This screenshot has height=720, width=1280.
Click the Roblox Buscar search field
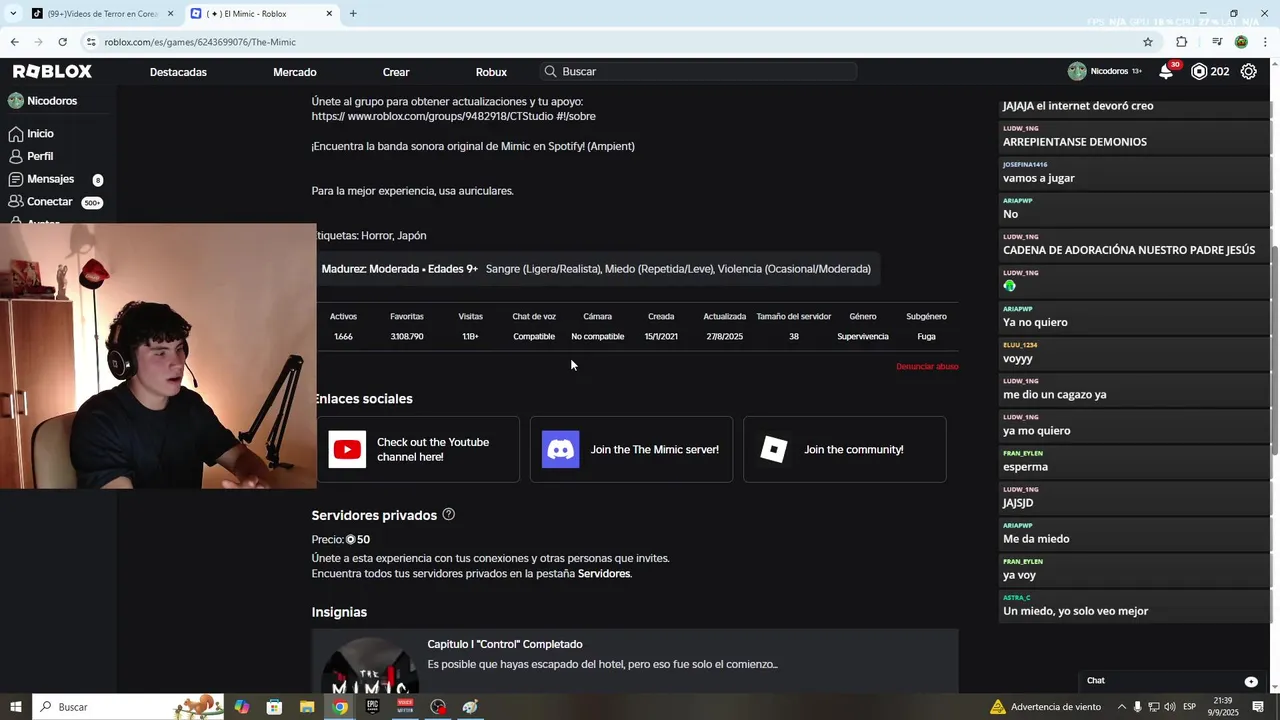(x=698, y=72)
